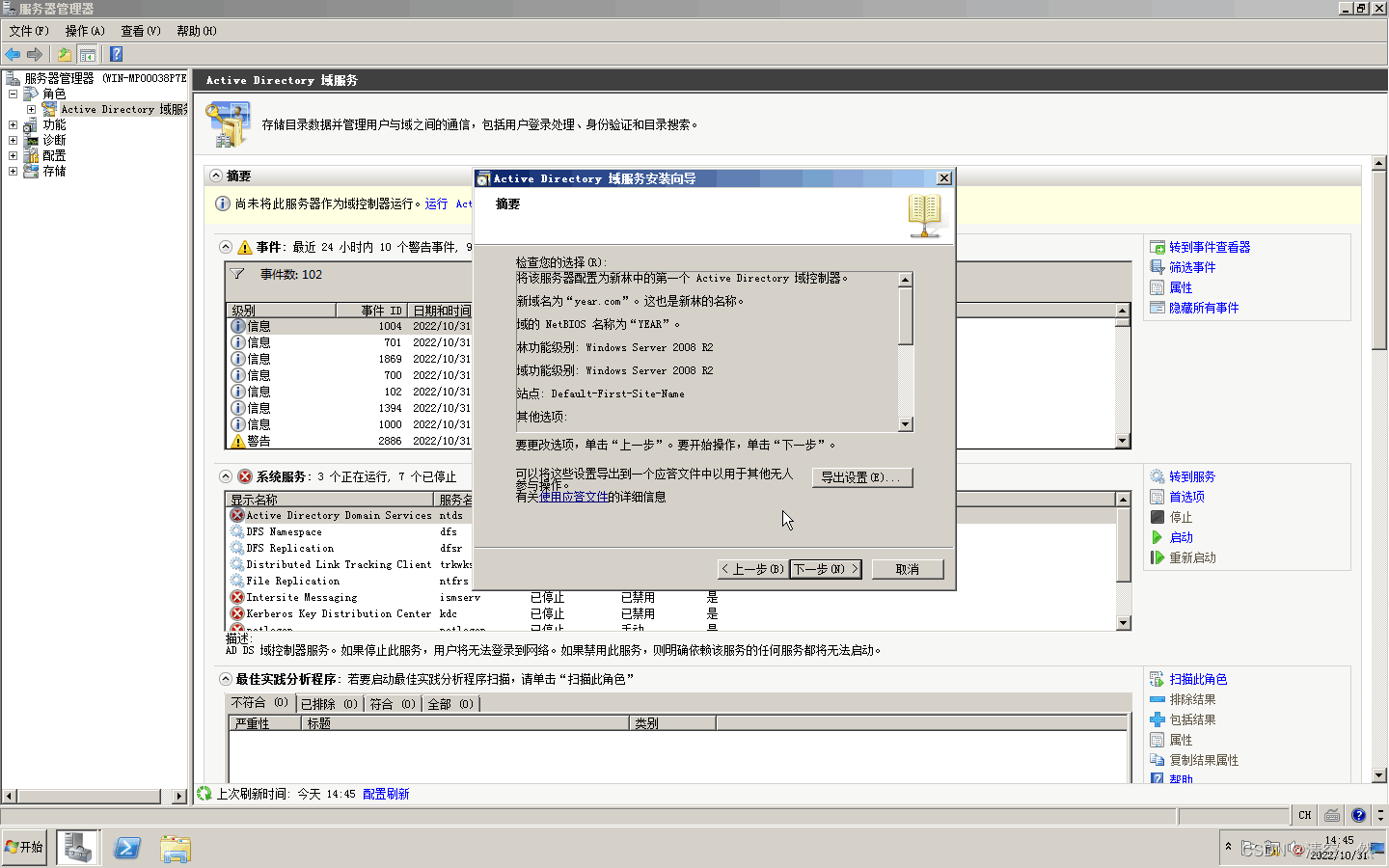Open the 转到服务 action
The width and height of the screenshot is (1389, 868).
pos(1192,476)
